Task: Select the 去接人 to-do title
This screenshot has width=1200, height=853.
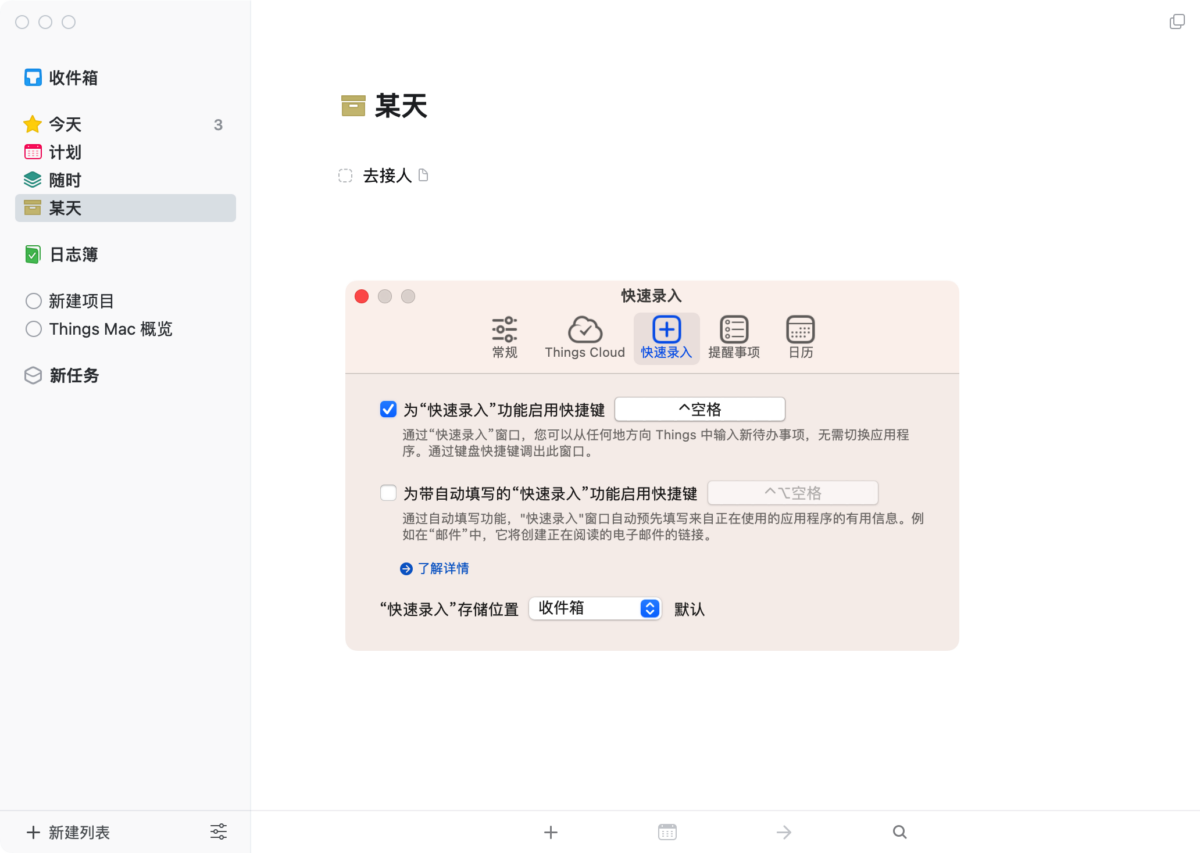Action: pyautogui.click(x=387, y=176)
